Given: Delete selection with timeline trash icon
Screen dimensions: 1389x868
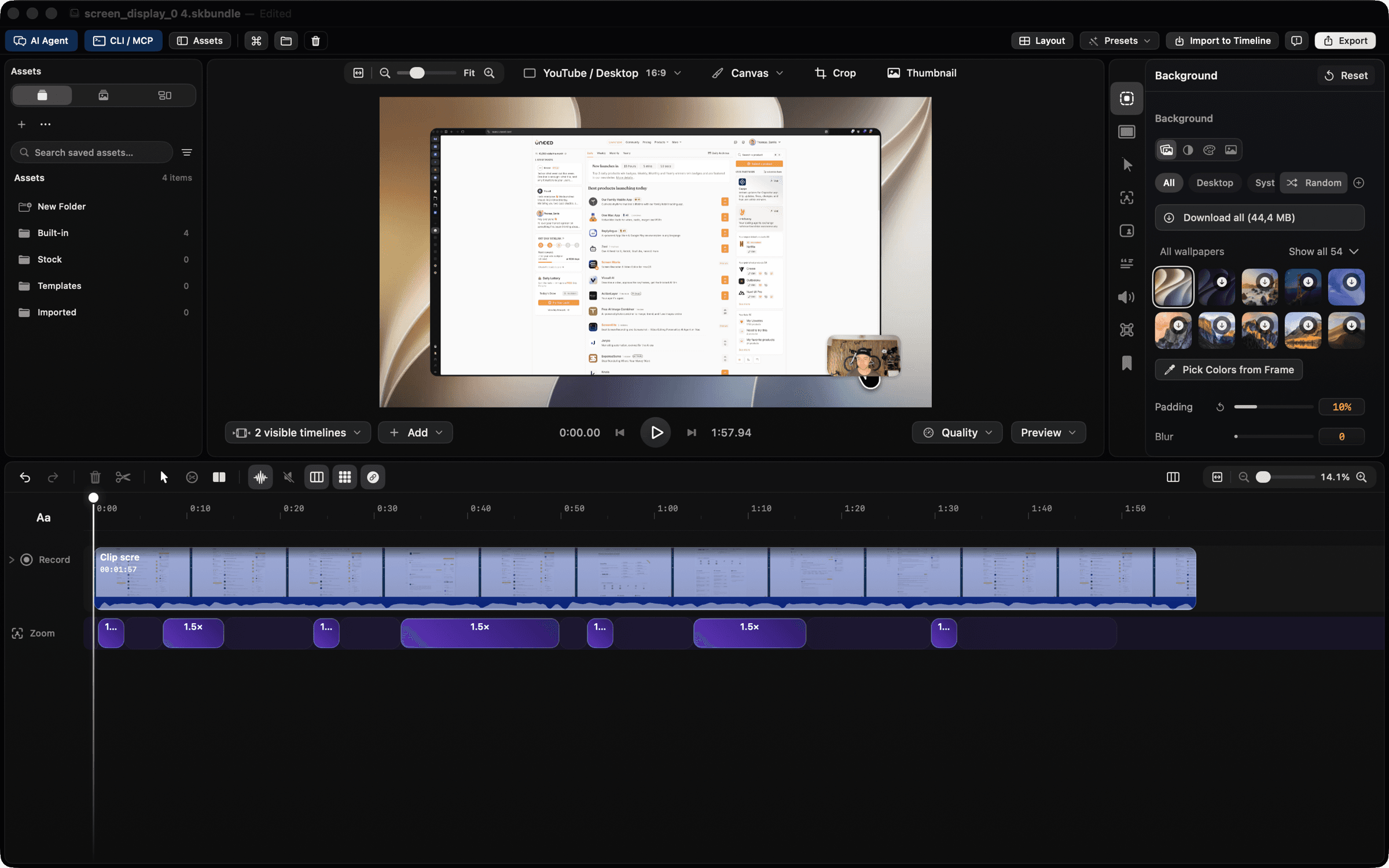Looking at the screenshot, I should 95,477.
